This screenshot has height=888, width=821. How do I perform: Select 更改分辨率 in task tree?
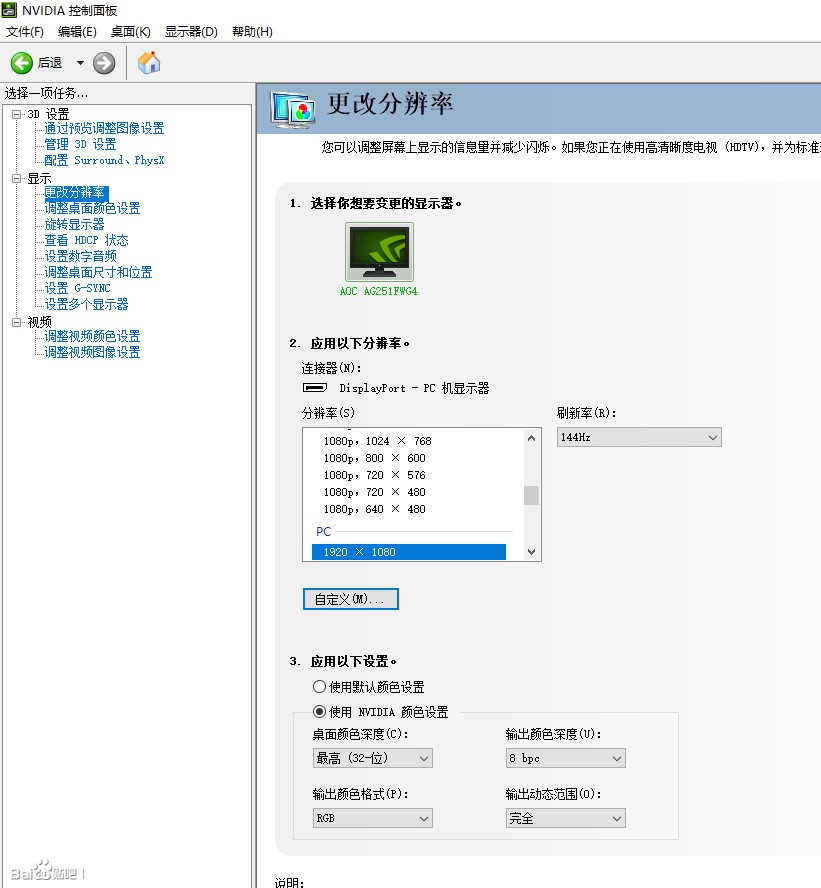76,193
